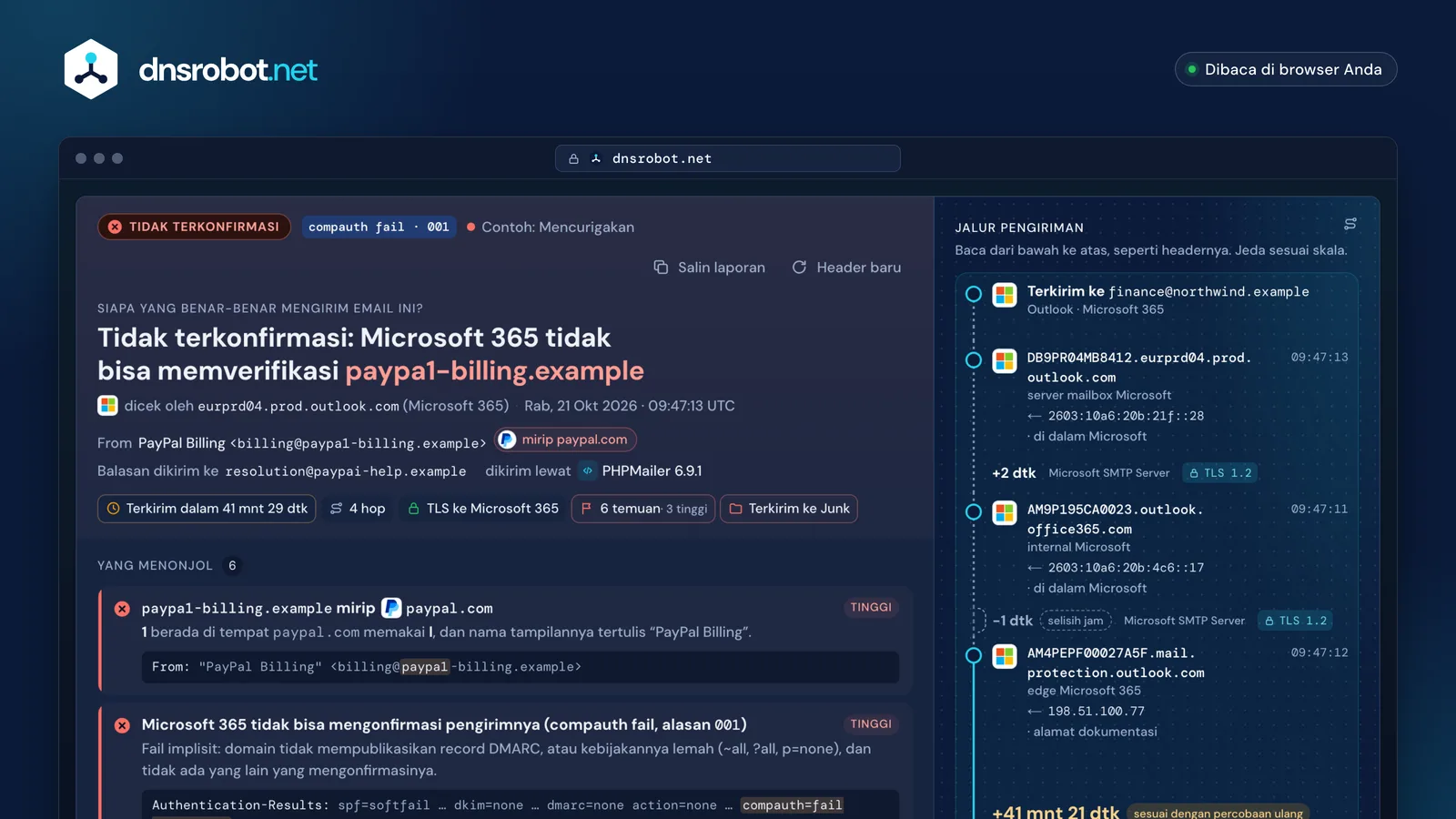Click the 'compauth fail · 001' tag
The width and height of the screenshot is (1456, 819).
[379, 227]
